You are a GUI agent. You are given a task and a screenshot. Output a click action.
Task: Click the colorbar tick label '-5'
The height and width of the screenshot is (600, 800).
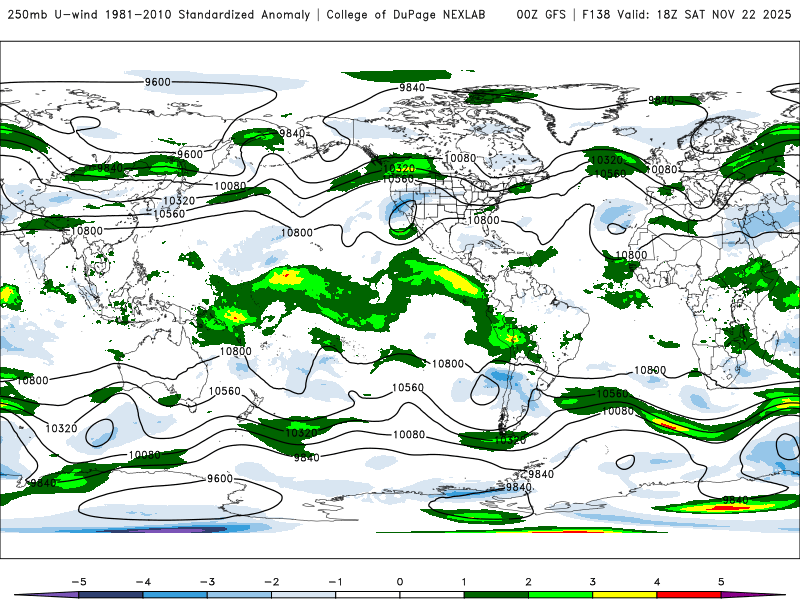click(79, 582)
